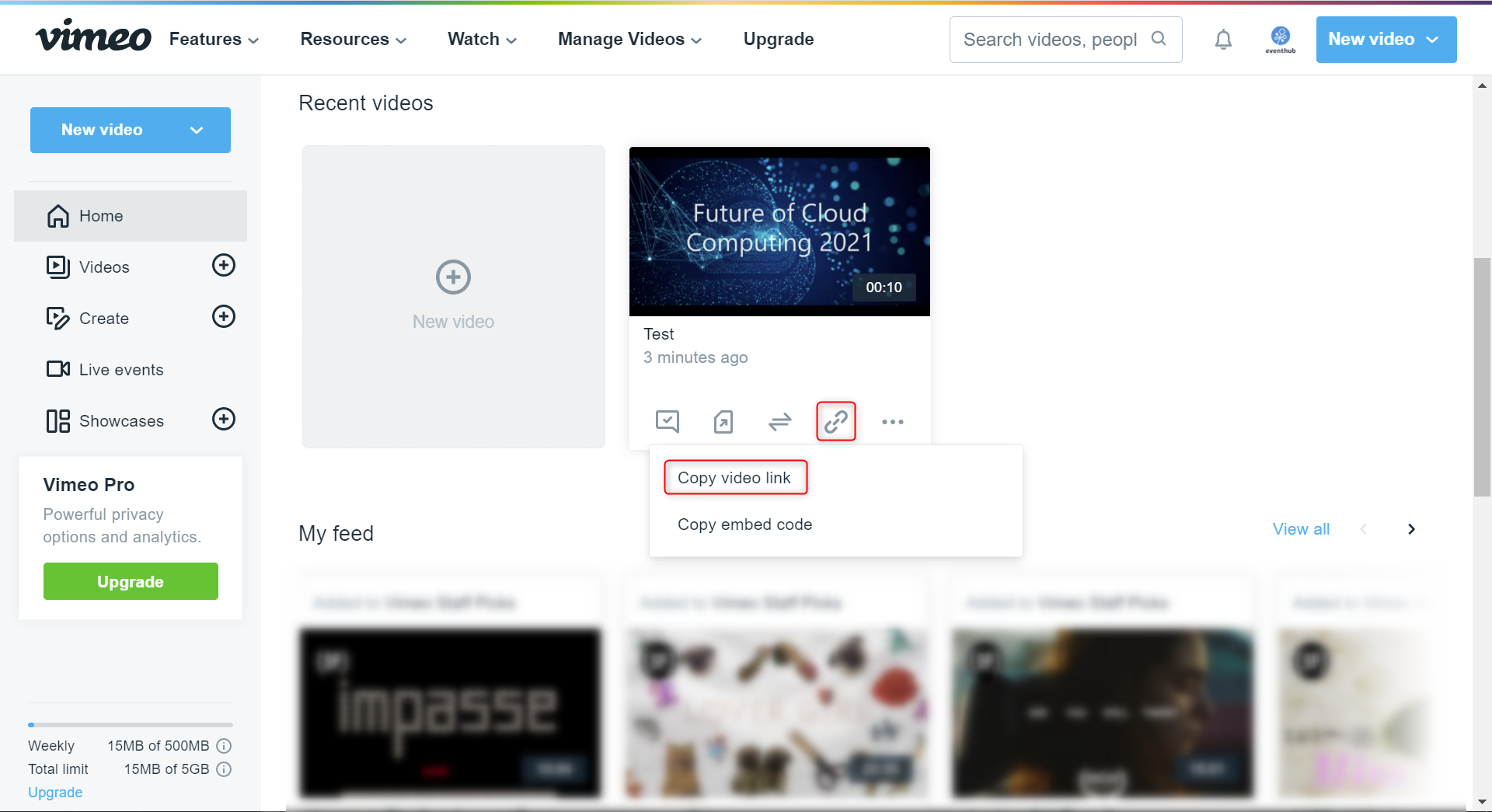Open the Future of Cloud Computing thumbnail
Viewport: 1492px width, 812px height.
click(x=779, y=232)
